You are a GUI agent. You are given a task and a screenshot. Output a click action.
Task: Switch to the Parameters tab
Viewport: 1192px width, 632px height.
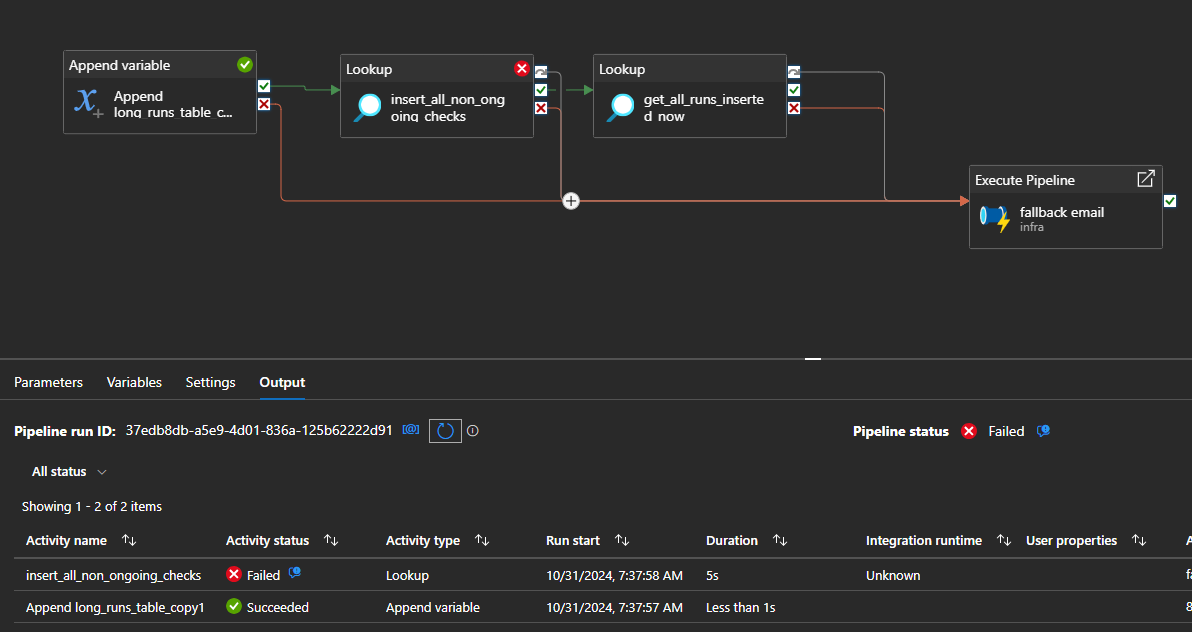point(48,382)
